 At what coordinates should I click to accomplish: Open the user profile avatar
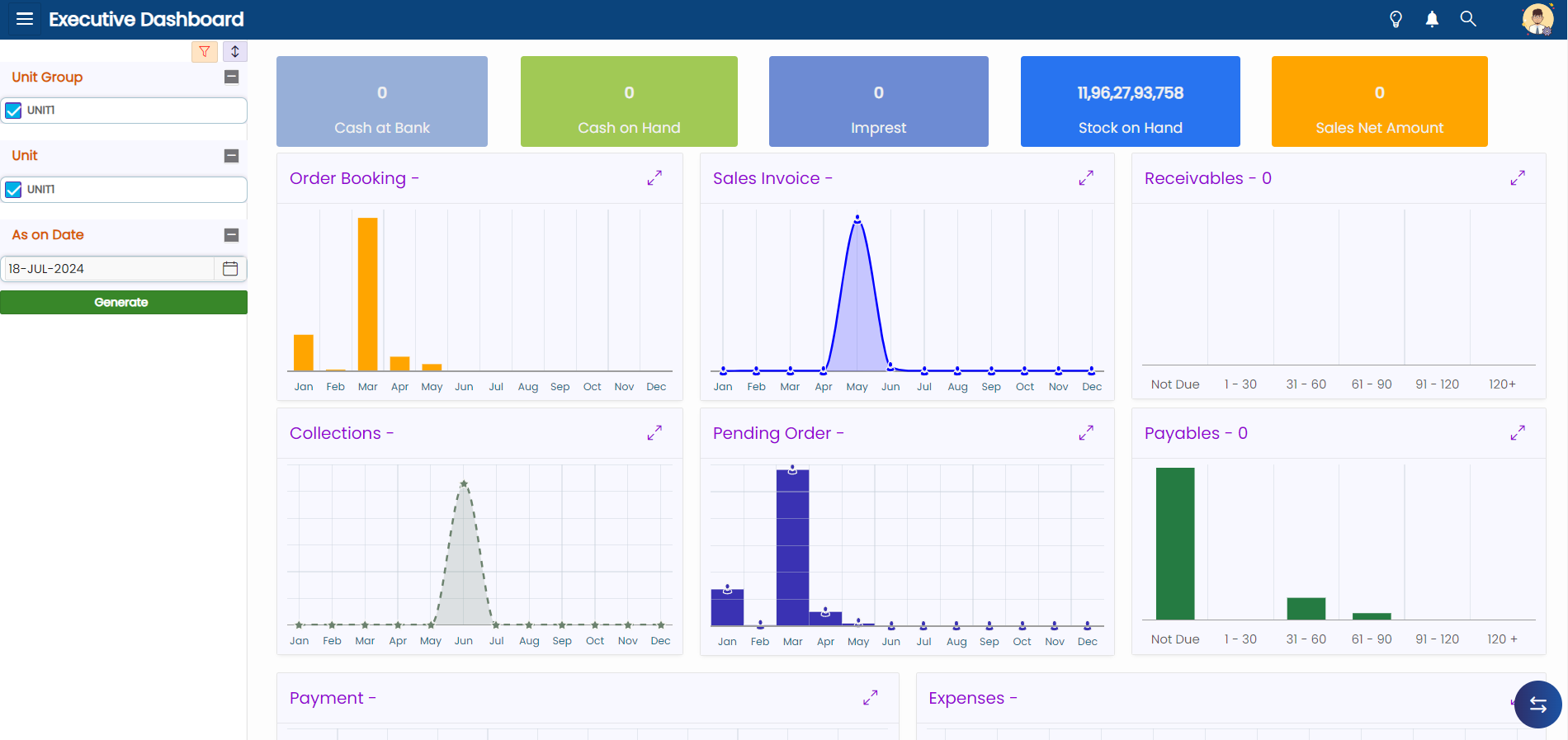1537,19
